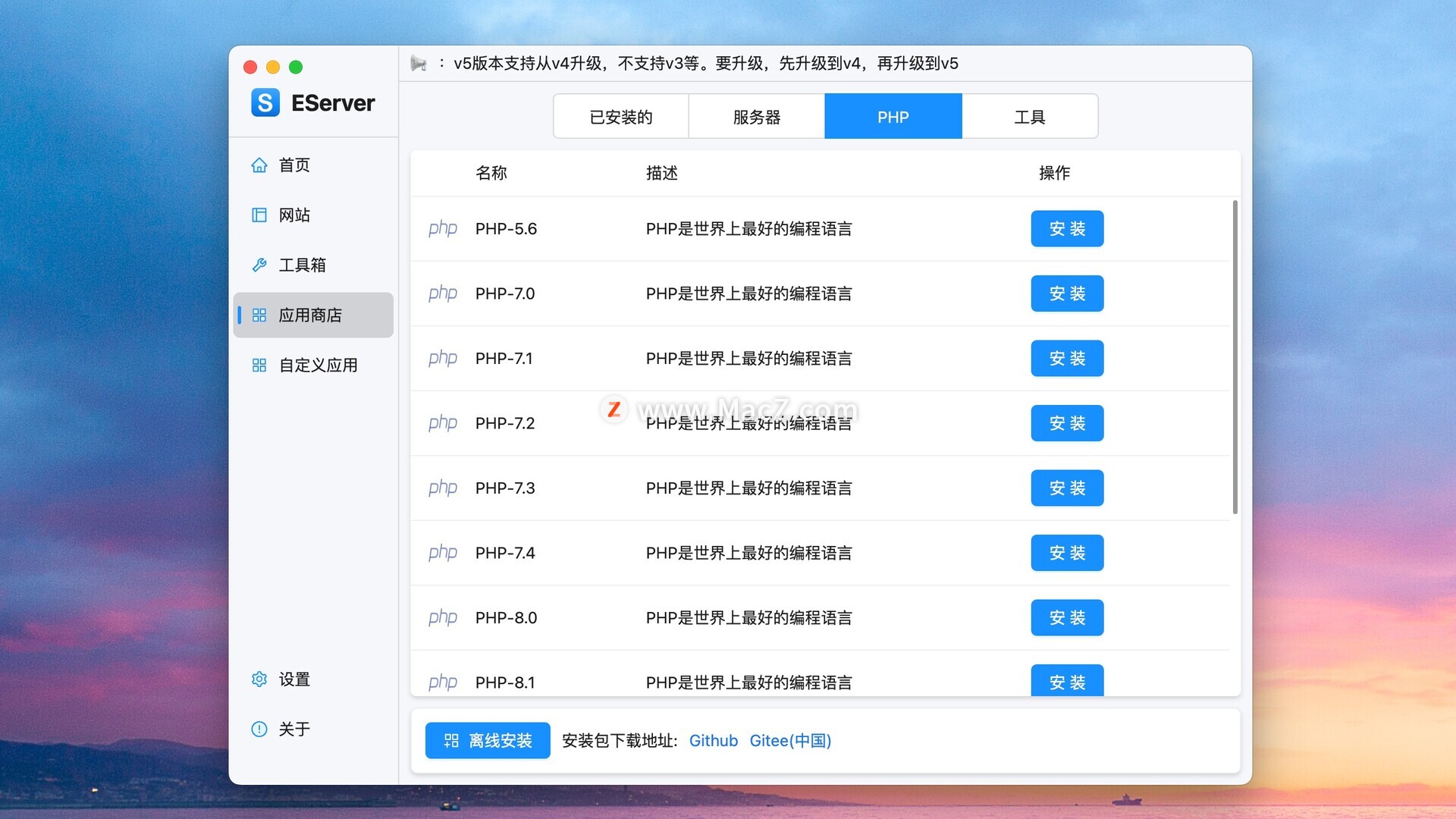Select the 应用商店 grid icon

[259, 315]
